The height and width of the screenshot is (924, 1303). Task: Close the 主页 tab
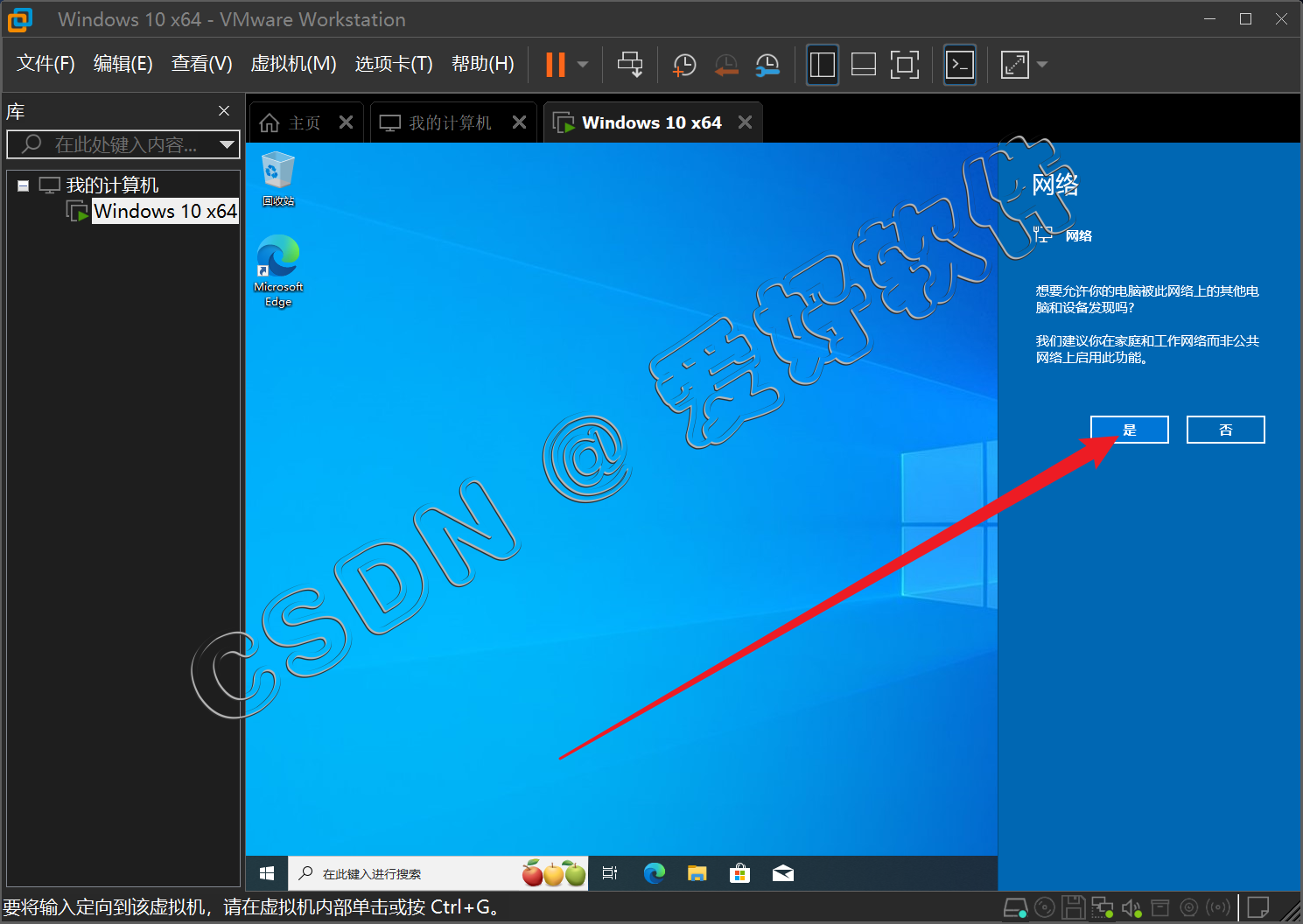point(347,122)
